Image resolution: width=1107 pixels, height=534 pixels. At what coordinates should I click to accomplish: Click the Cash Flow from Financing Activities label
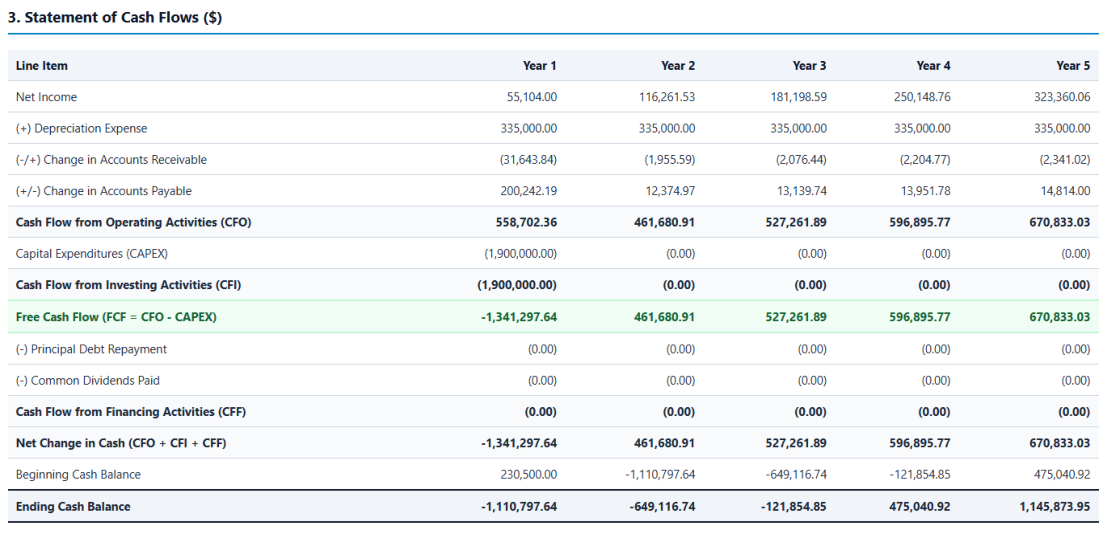pos(131,412)
